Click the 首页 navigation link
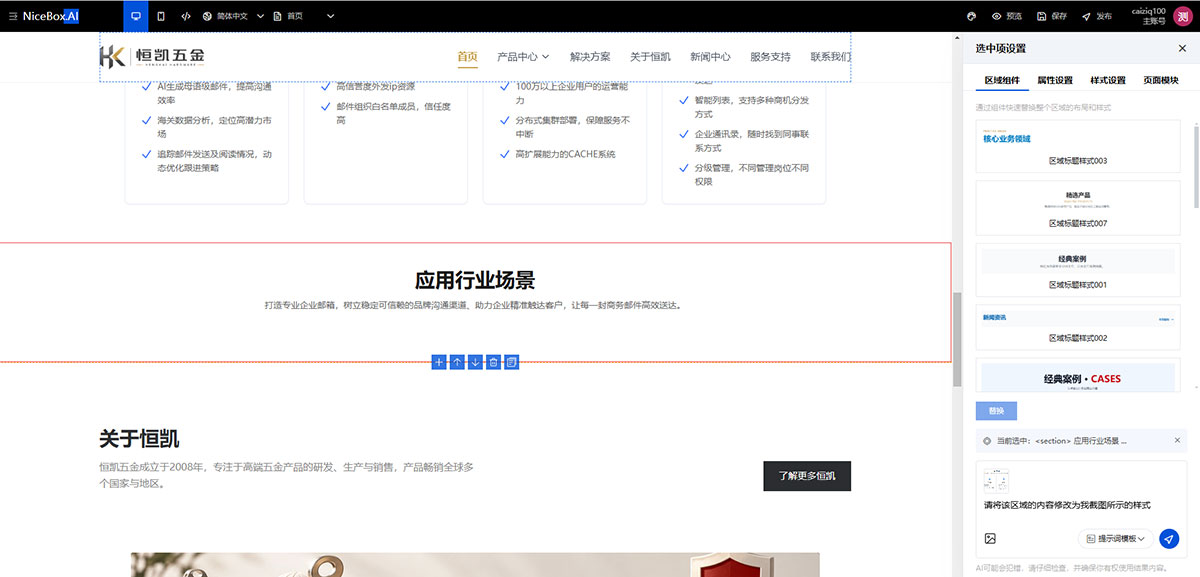 coord(467,57)
